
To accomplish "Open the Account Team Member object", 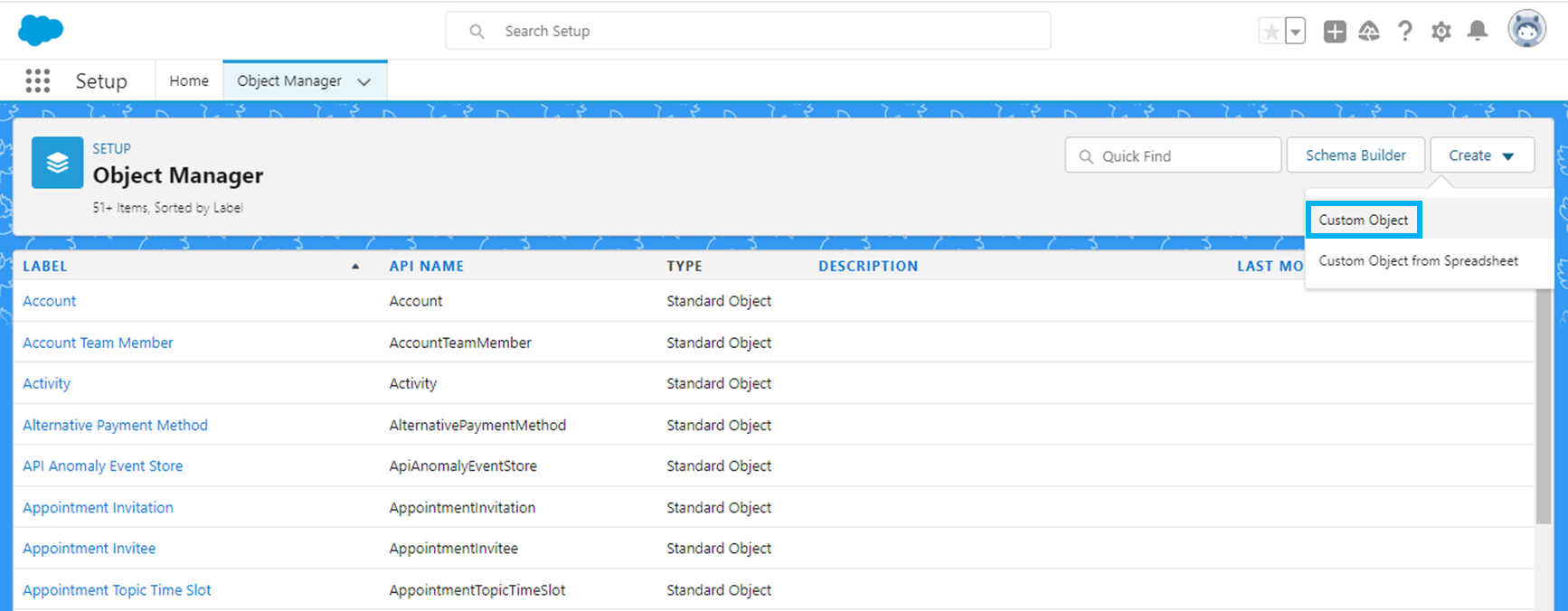I will [98, 343].
